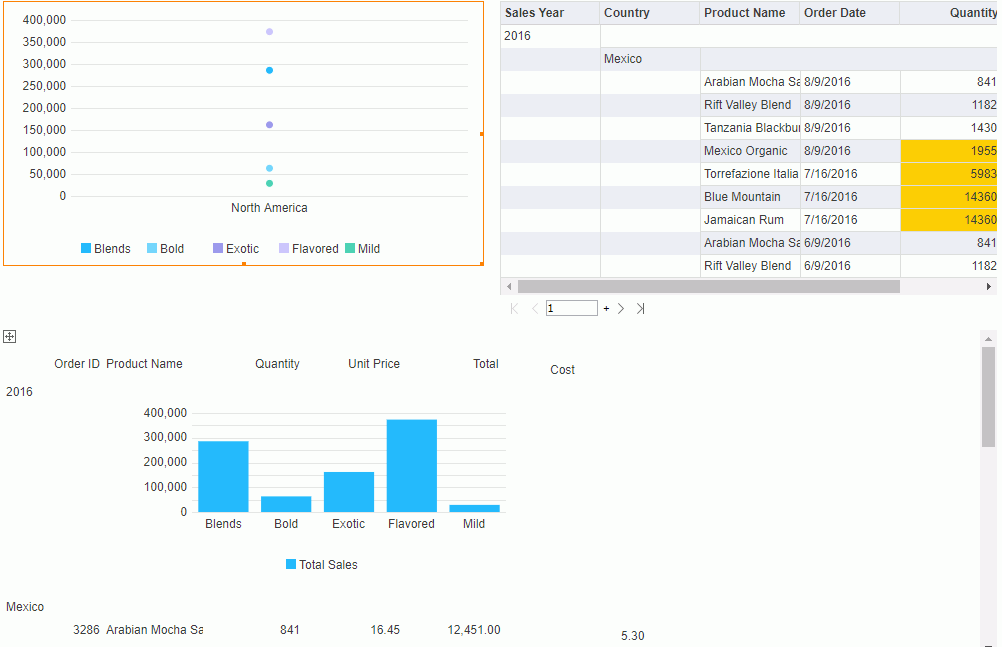This screenshot has width=1002, height=647.
Task: Click the page number input field
Action: coord(571,309)
